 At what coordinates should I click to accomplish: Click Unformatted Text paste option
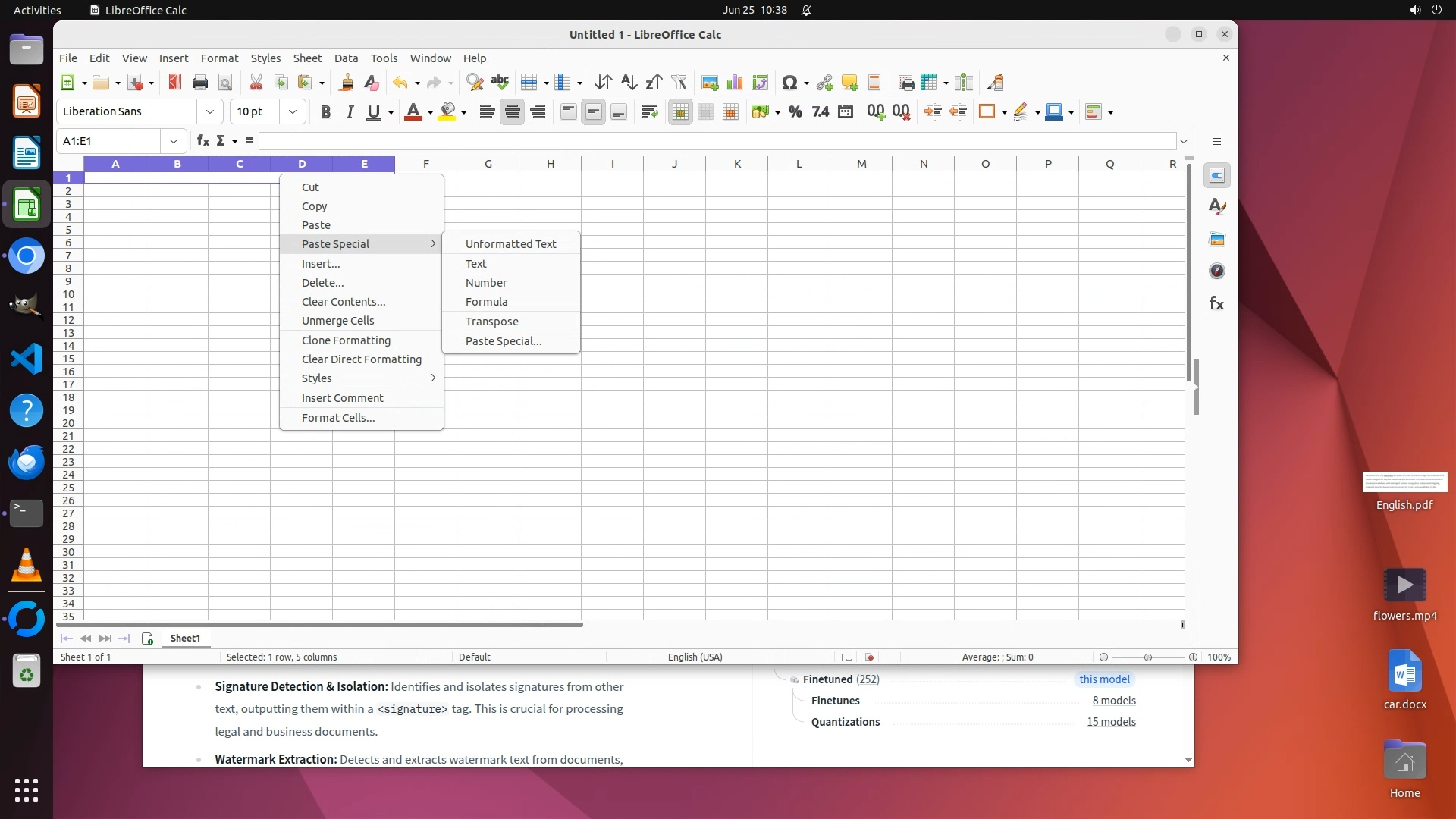click(510, 244)
